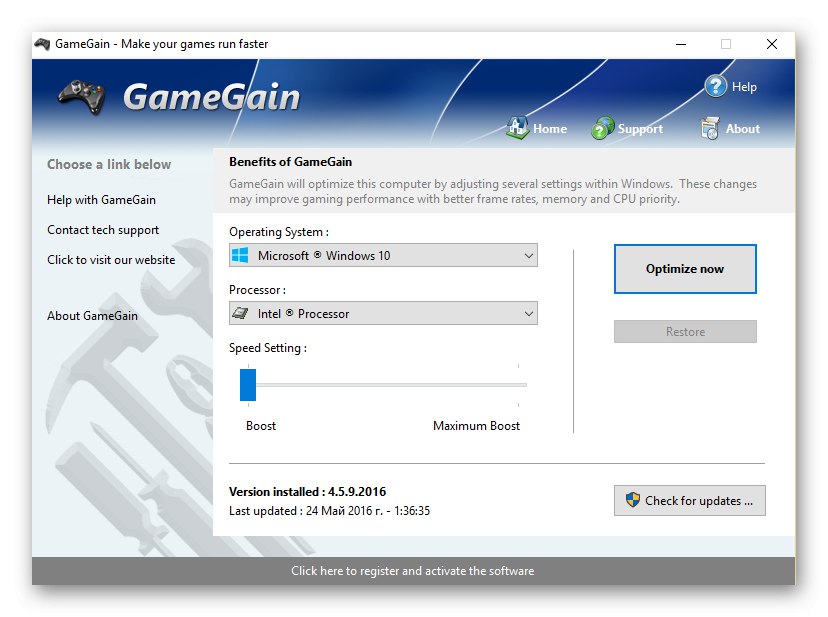Click the Operating System label
This screenshot has width=828, height=617.
[279, 232]
